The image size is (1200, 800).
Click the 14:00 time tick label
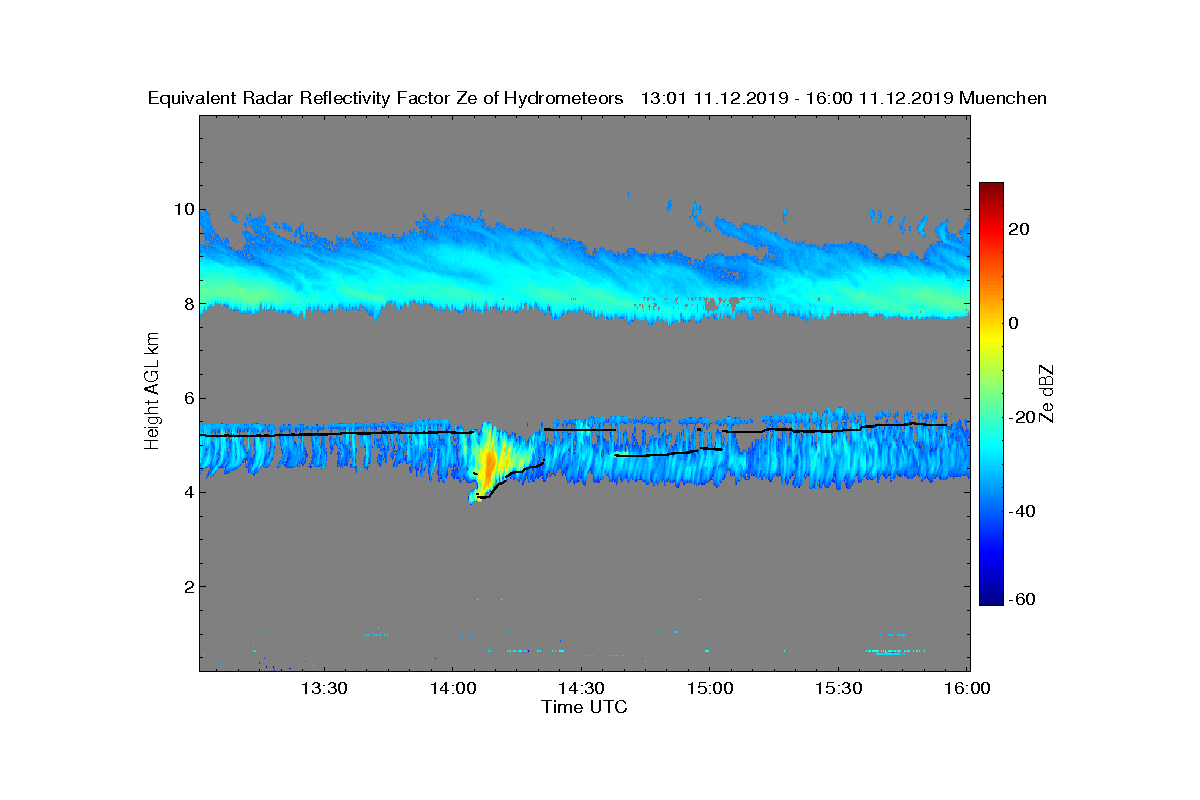(452, 688)
